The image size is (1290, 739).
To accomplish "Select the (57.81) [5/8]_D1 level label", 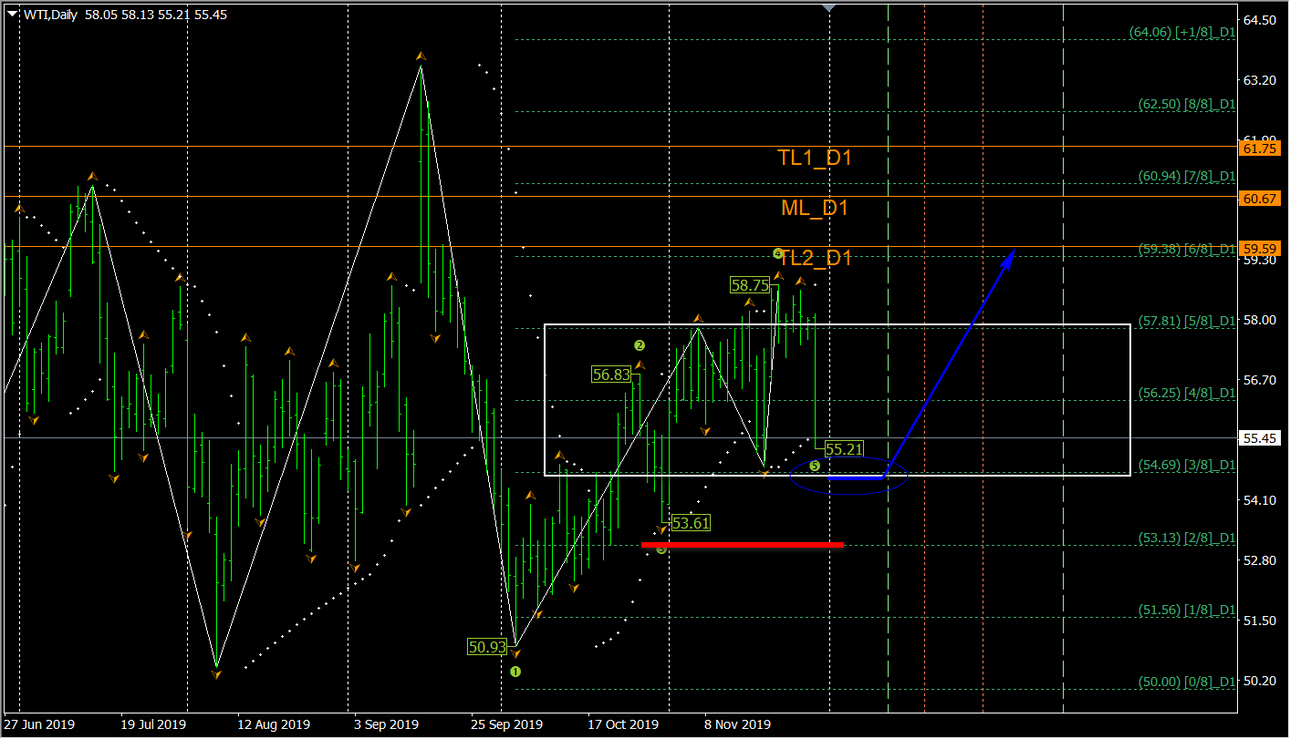I will coord(1188,321).
